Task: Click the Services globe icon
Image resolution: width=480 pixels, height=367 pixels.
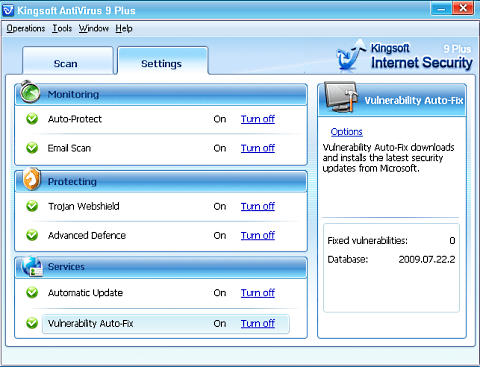Action: (32, 266)
